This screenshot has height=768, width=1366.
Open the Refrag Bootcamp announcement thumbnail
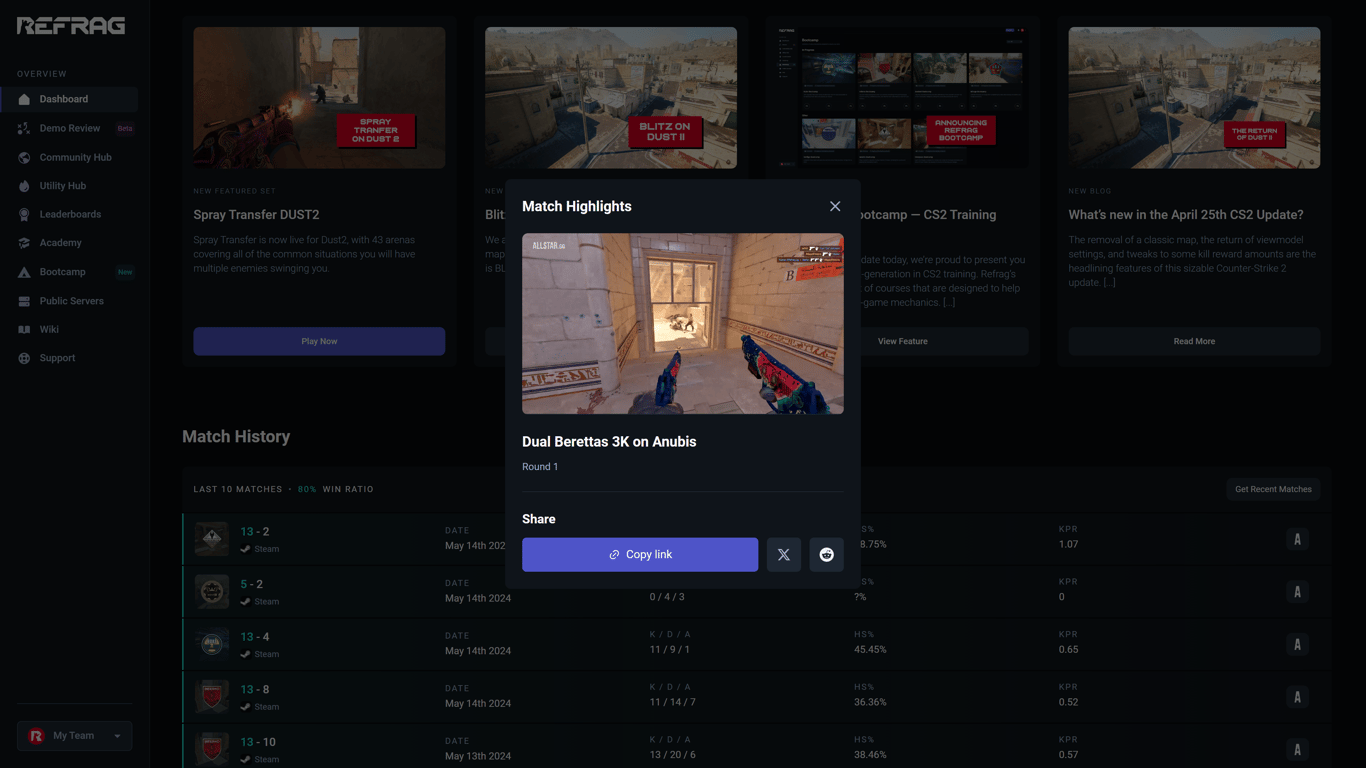pyautogui.click(x=903, y=98)
